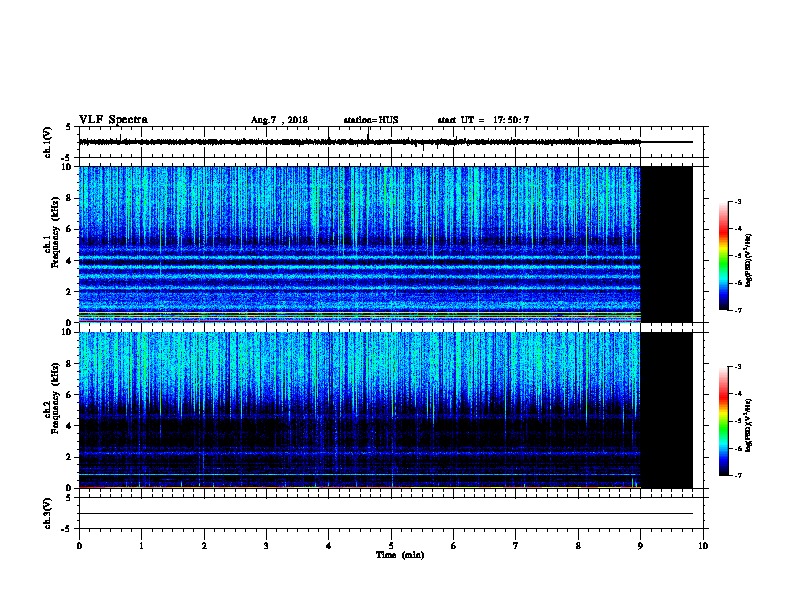Click the red end of ch.1 colorbar
The image size is (792, 612).
pyautogui.click(x=723, y=230)
